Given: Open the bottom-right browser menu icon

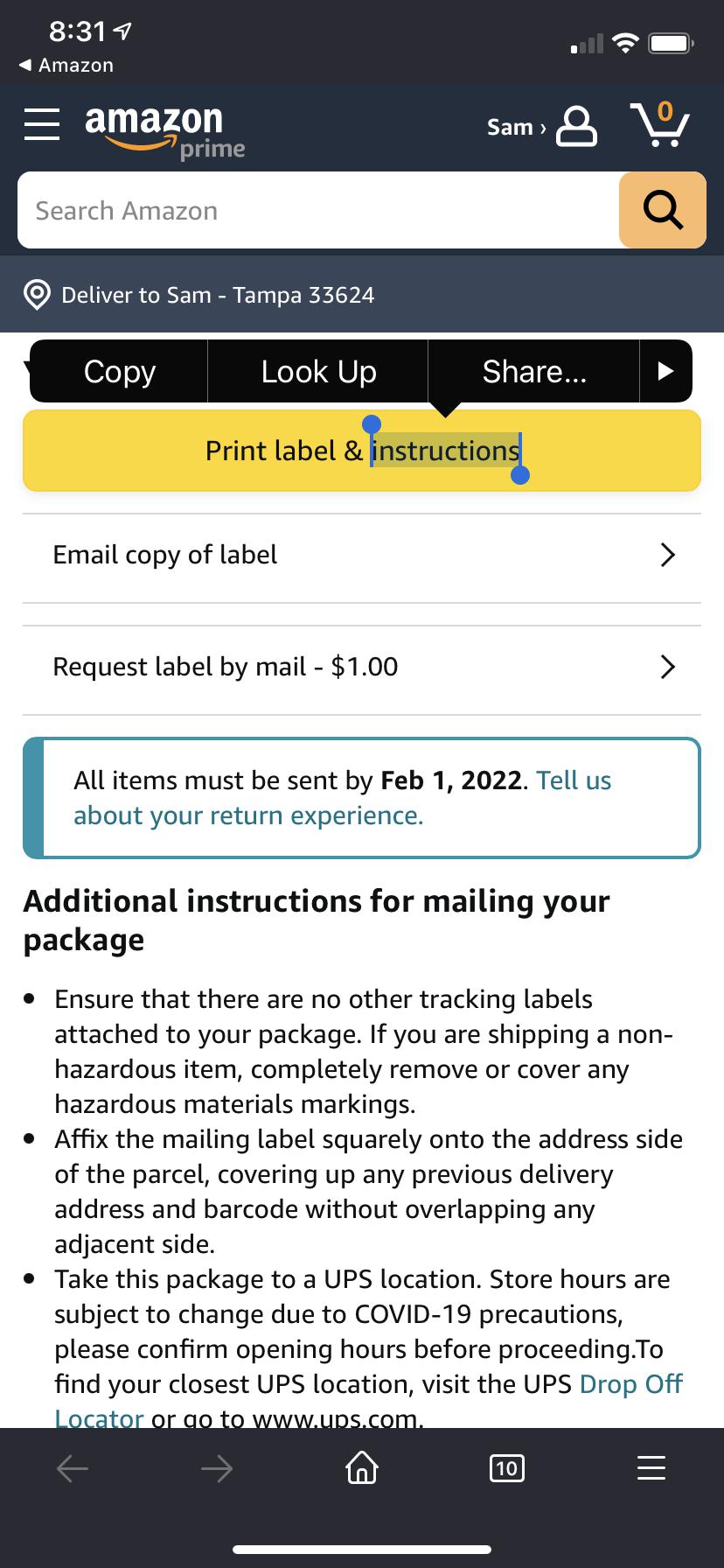Looking at the screenshot, I should pos(651,1468).
